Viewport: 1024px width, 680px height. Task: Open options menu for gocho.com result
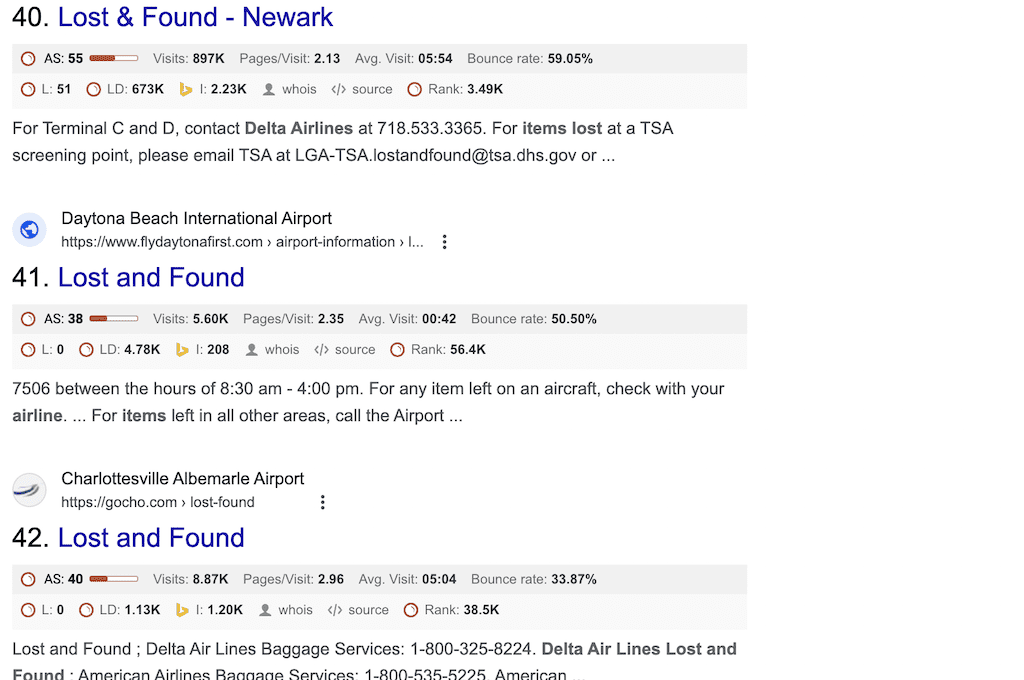pyautogui.click(x=323, y=502)
